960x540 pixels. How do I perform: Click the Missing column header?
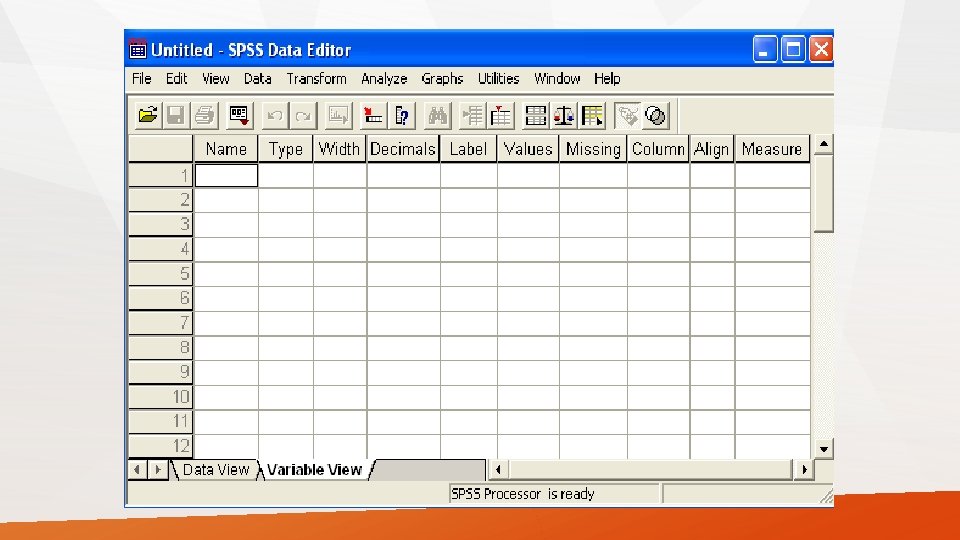coord(593,149)
